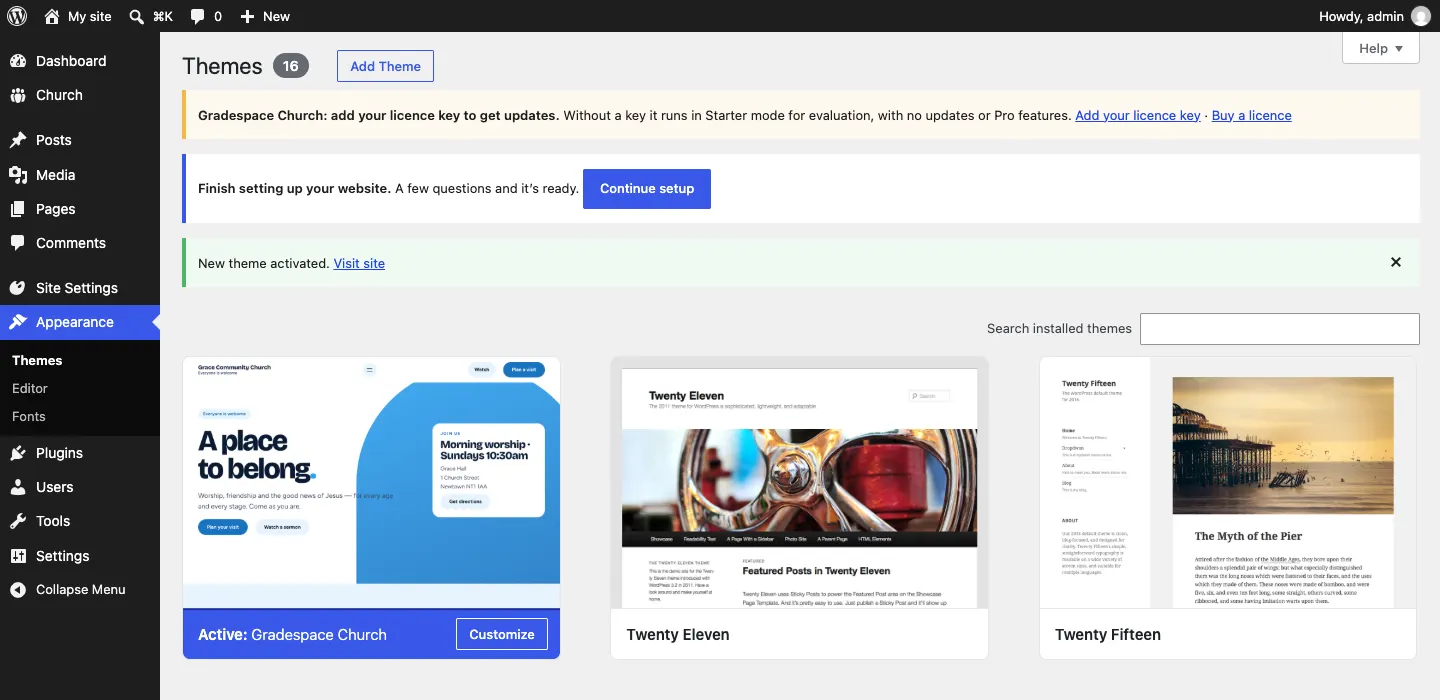The width and height of the screenshot is (1440, 700).
Task: Click the home icon beside My site
Action: (x=52, y=16)
